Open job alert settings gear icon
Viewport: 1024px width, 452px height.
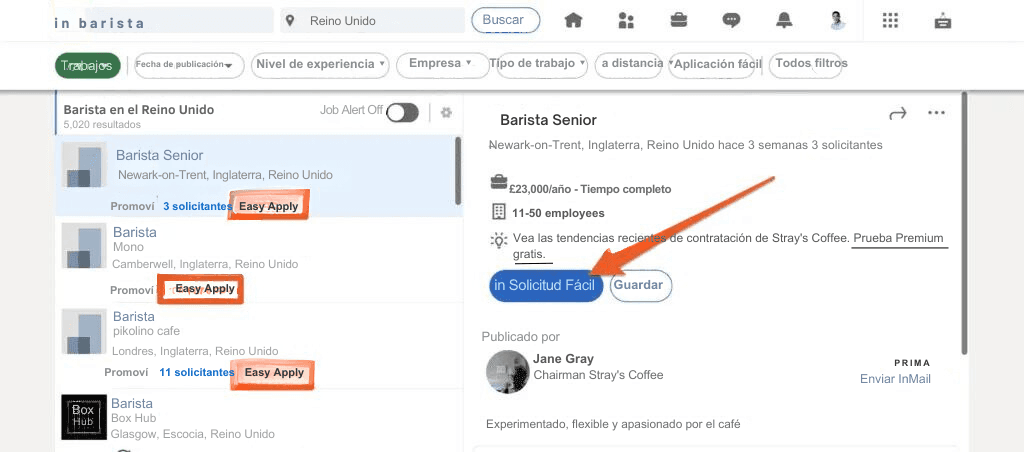[446, 112]
